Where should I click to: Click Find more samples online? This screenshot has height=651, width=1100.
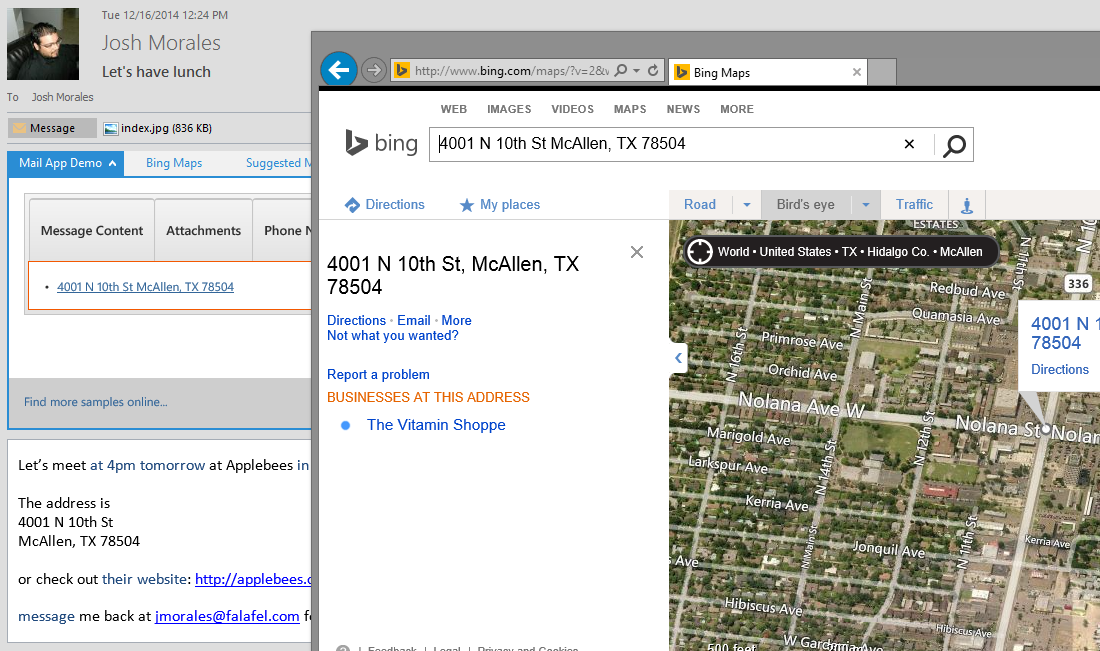tap(95, 401)
